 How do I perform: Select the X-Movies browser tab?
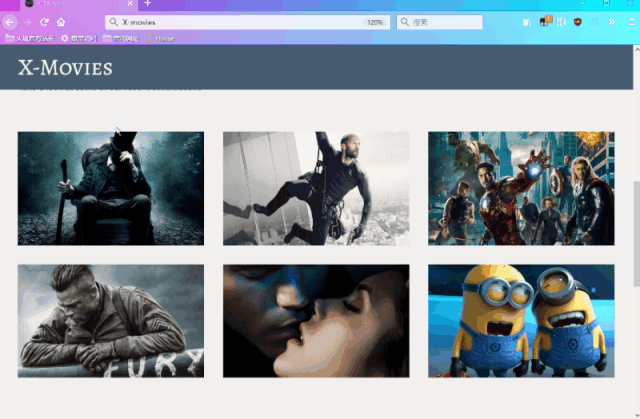click(78, 3)
